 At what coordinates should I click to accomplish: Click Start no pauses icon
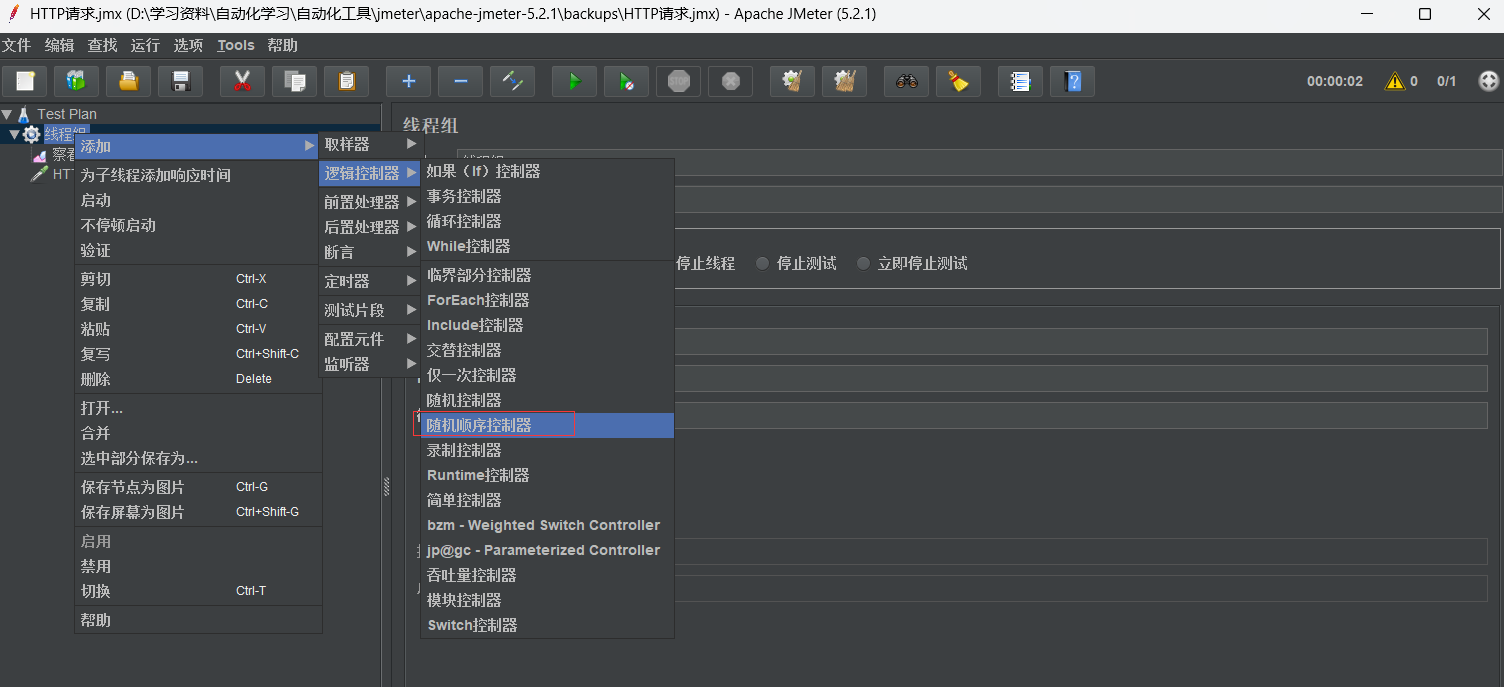[x=626, y=81]
